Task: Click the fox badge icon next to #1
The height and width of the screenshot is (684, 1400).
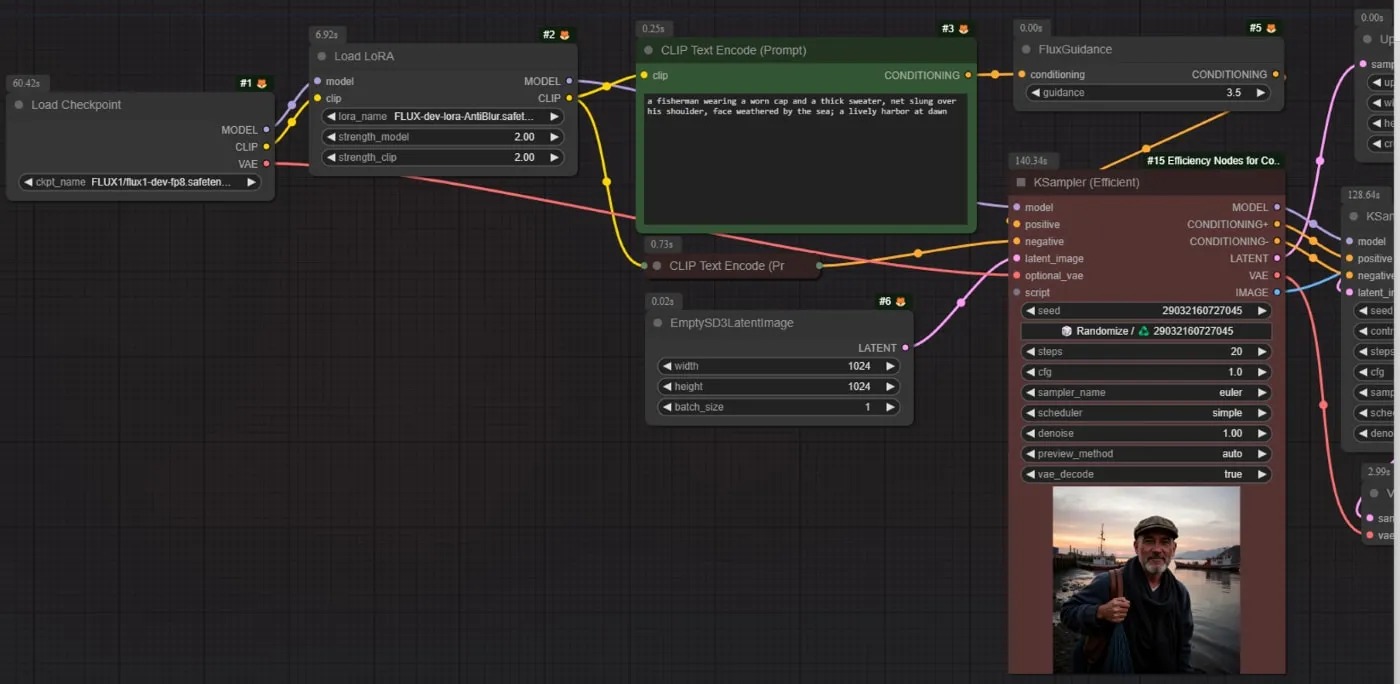Action: 262,83
